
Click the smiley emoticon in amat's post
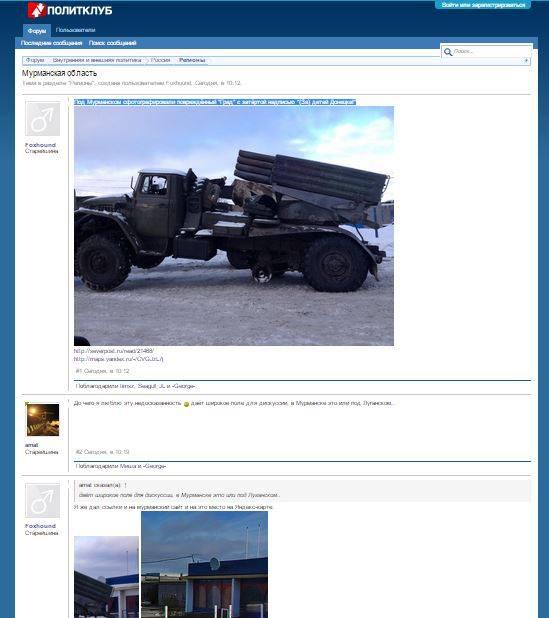(186, 404)
